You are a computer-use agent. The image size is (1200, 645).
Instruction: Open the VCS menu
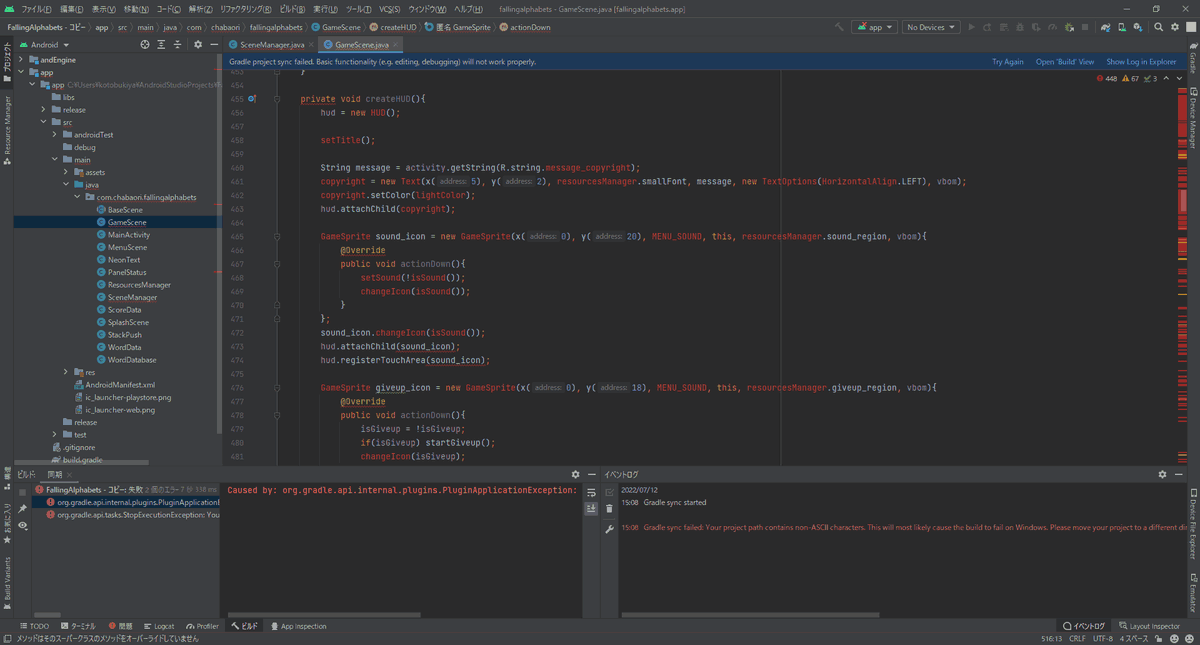pyautogui.click(x=389, y=9)
